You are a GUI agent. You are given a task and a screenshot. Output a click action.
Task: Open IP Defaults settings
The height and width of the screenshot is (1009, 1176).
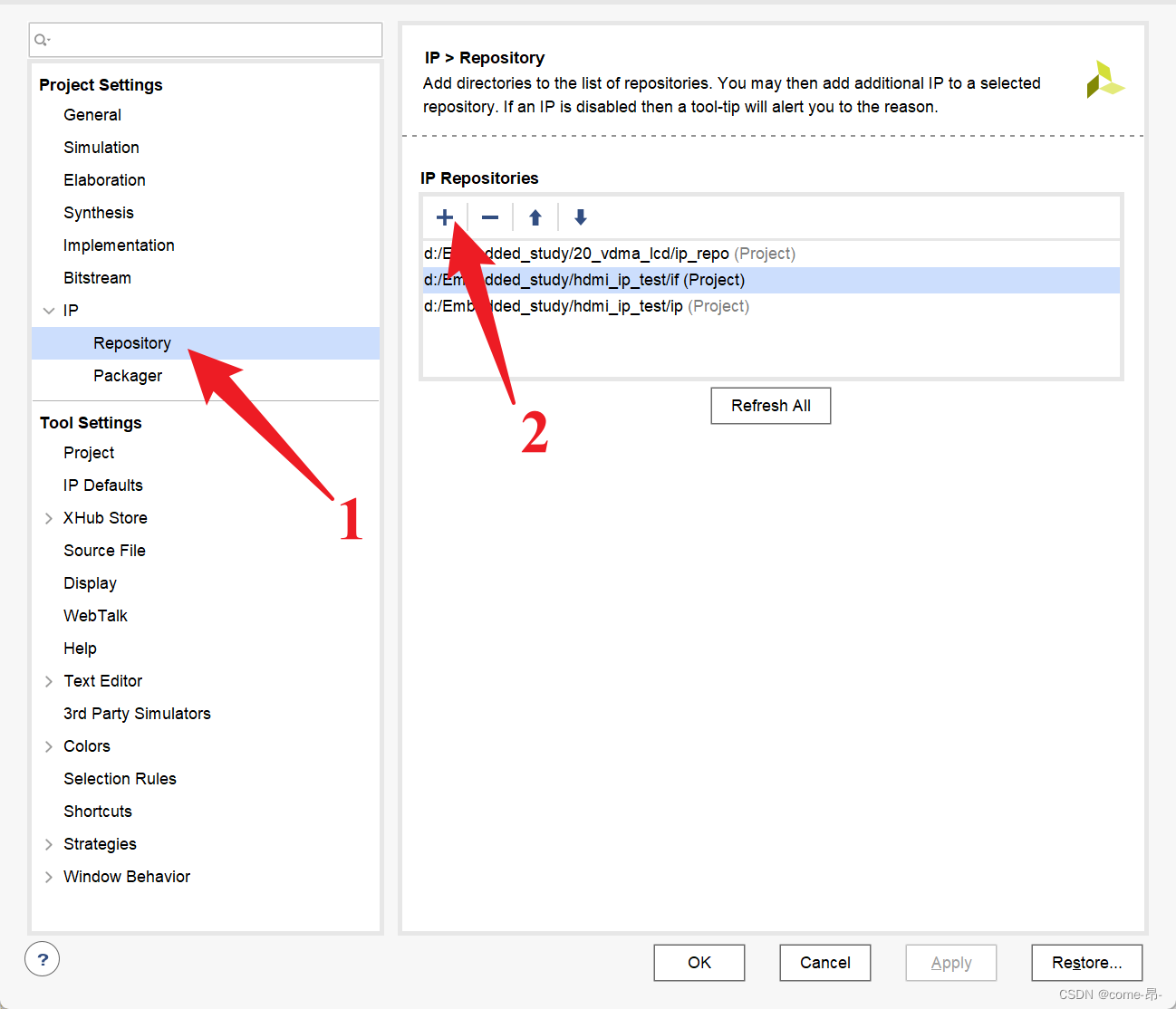click(x=103, y=485)
